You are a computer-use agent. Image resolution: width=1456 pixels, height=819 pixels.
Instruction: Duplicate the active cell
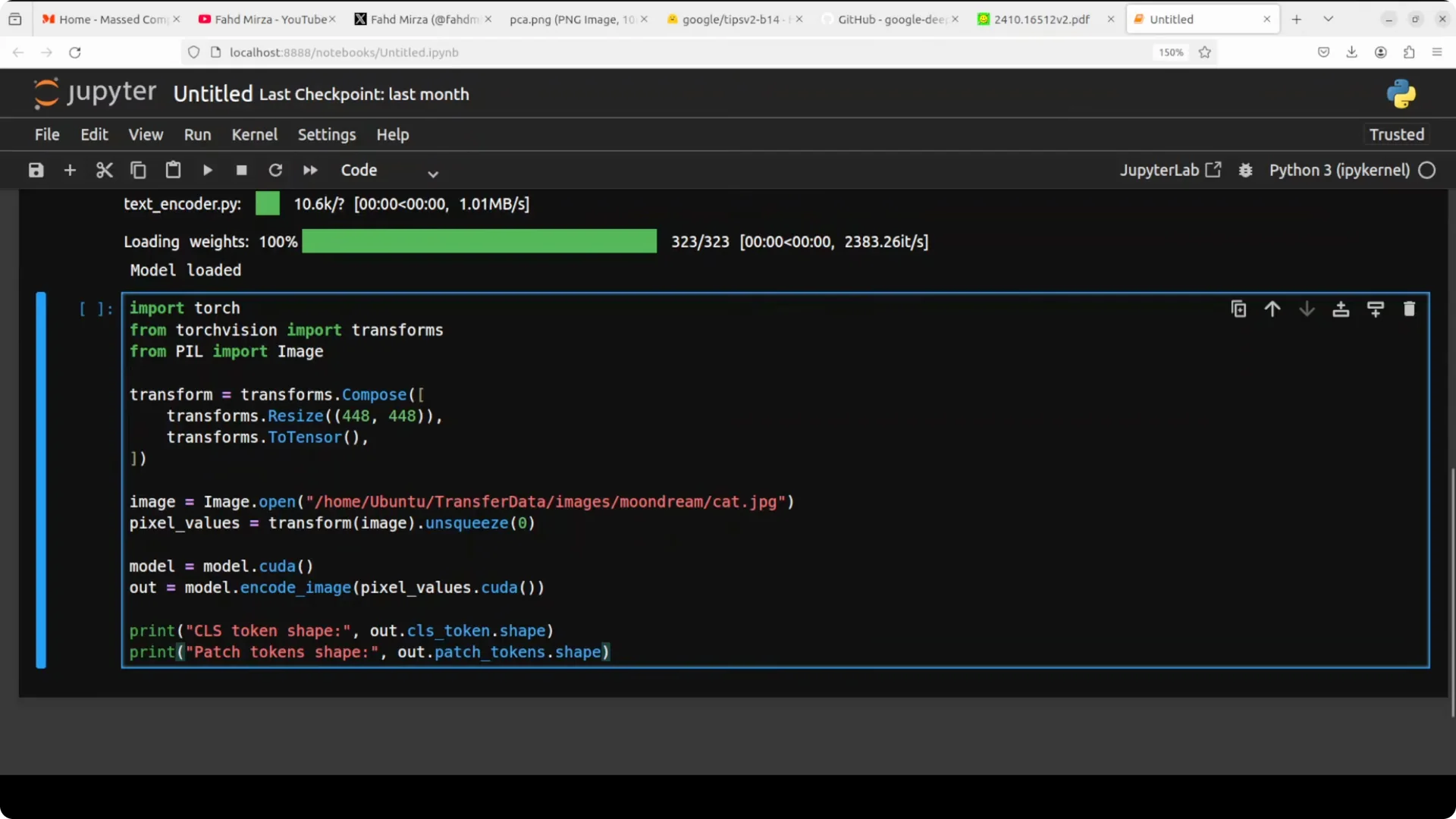tap(1238, 309)
